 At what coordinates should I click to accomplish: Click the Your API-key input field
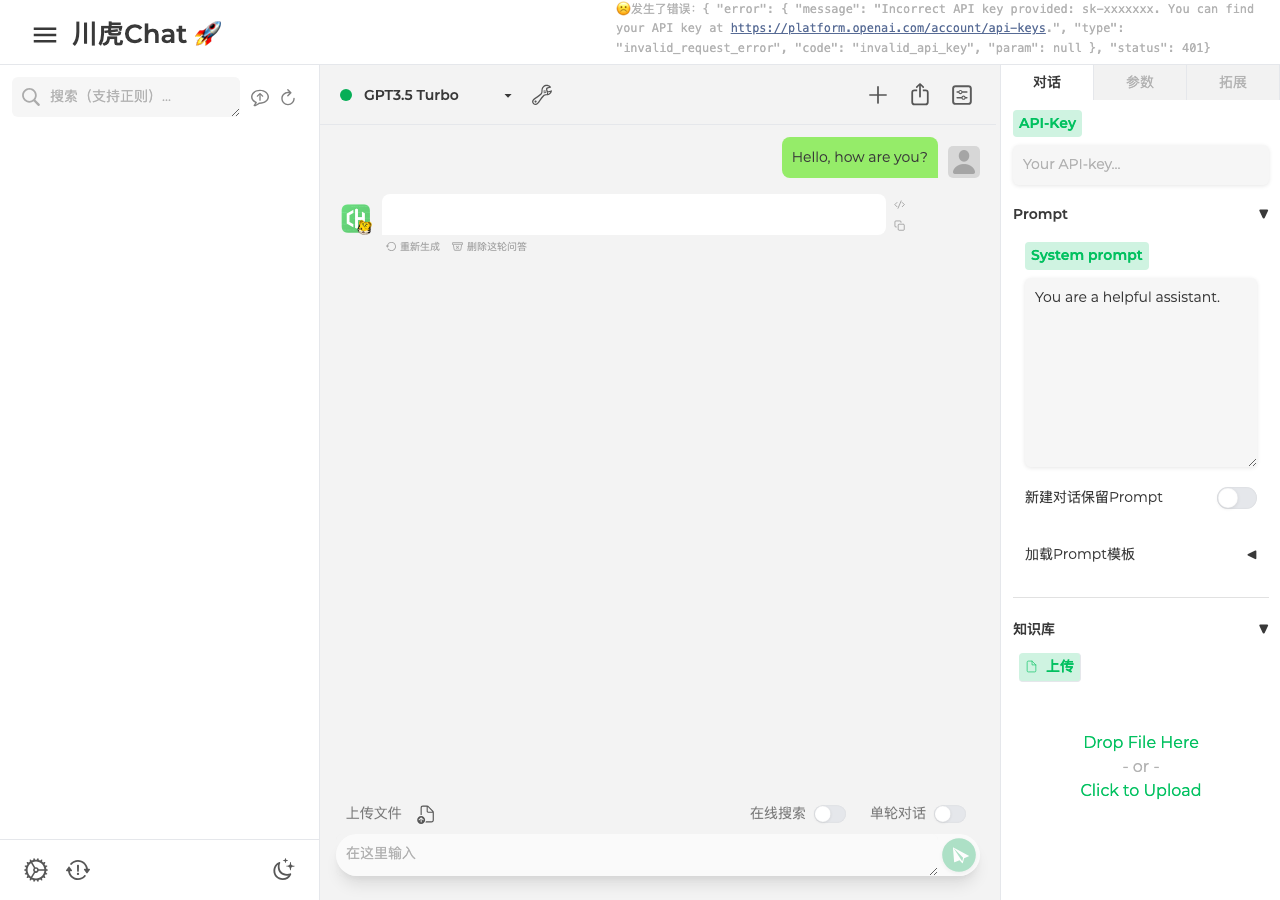click(1141, 164)
